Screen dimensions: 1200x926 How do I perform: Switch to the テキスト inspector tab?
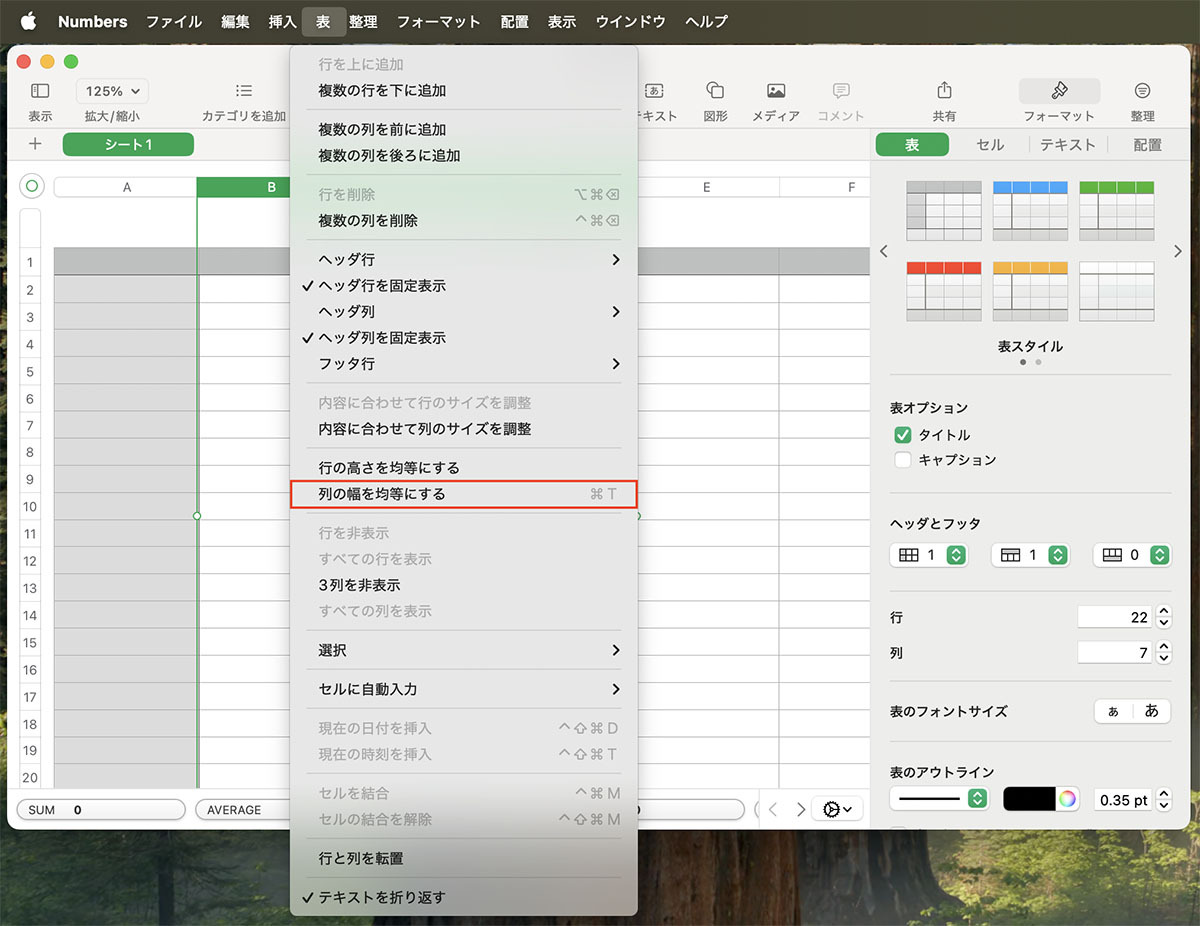[x=1068, y=145]
